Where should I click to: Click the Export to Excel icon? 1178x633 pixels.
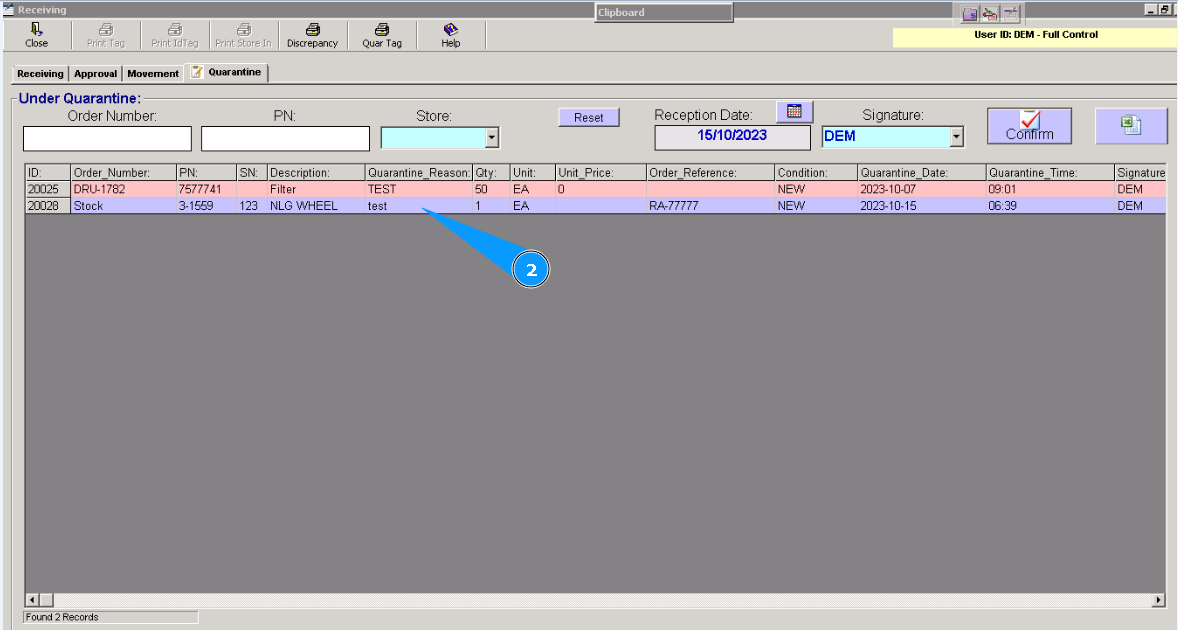[1131, 125]
